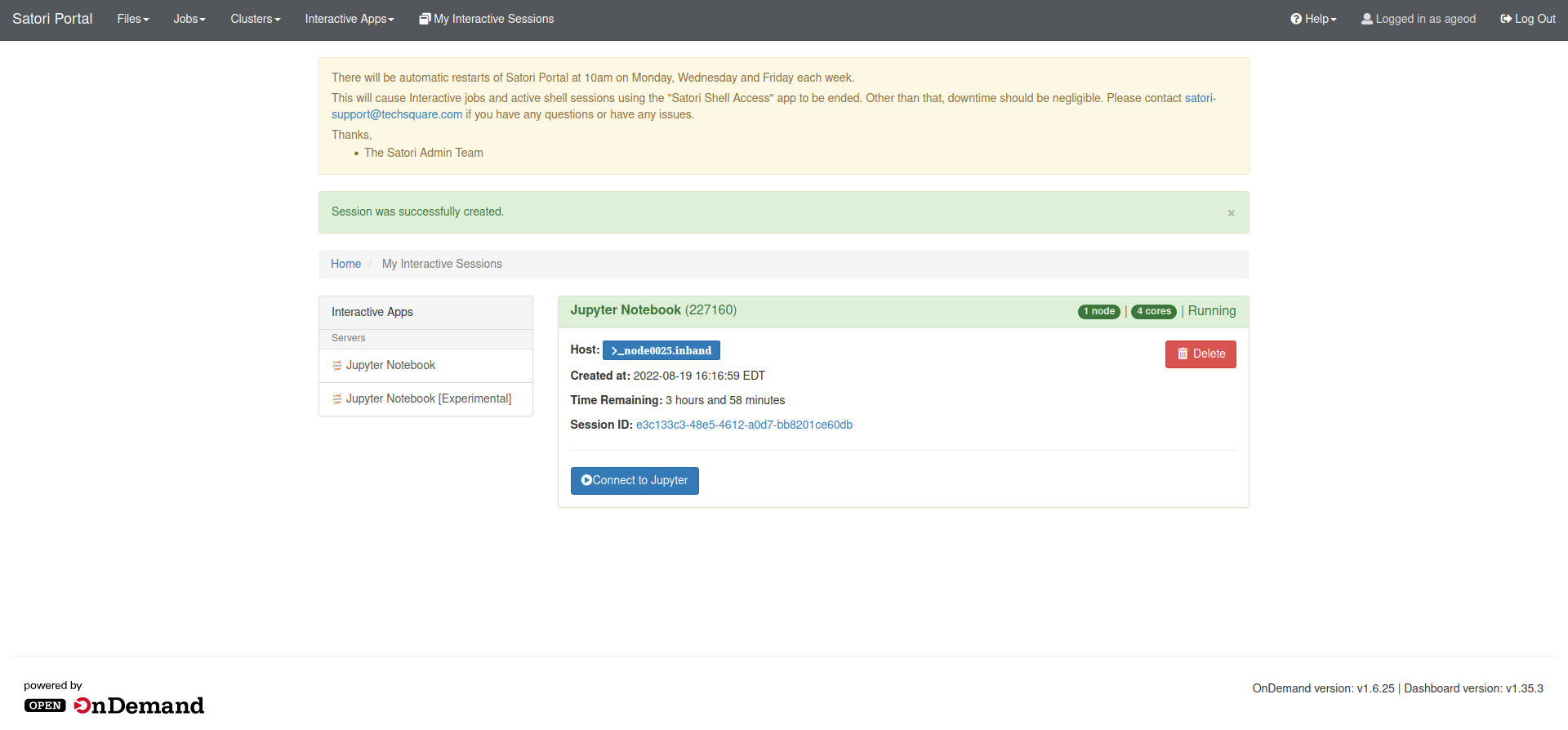The width and height of the screenshot is (1568, 730).
Task: Open the Files dropdown menu
Action: coord(133,19)
